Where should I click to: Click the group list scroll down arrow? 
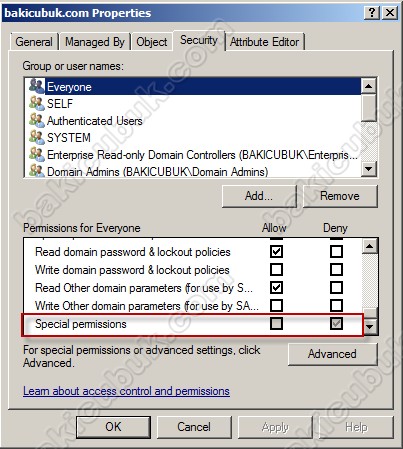369,169
